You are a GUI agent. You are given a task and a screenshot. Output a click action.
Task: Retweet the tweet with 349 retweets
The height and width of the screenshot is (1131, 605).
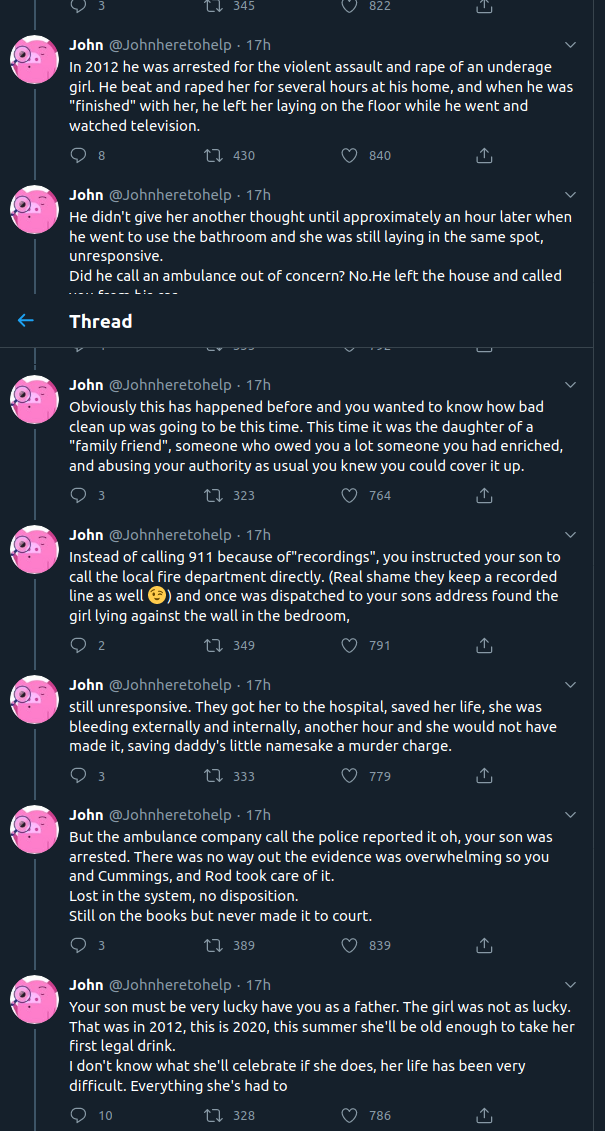[213, 646]
